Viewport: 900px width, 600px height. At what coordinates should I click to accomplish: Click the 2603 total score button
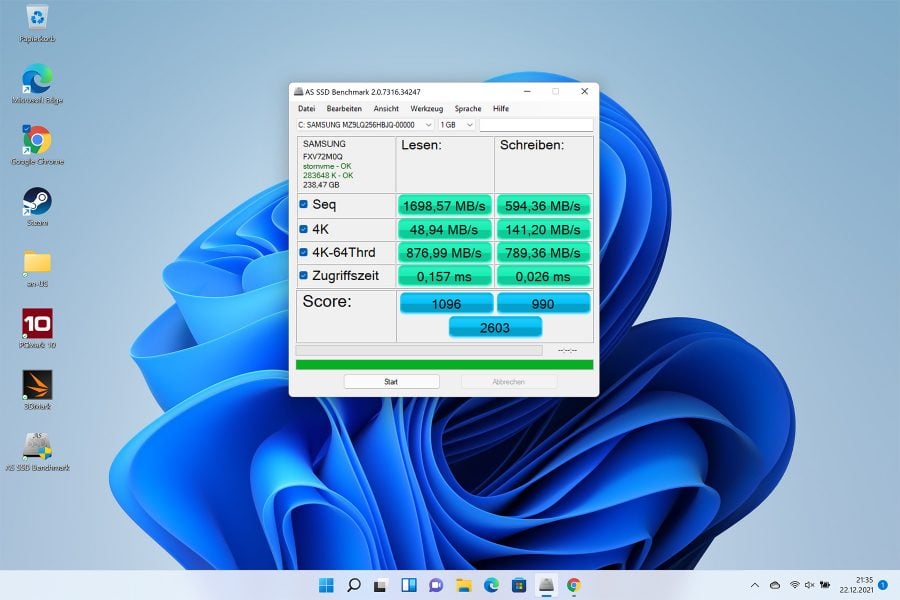click(x=495, y=327)
